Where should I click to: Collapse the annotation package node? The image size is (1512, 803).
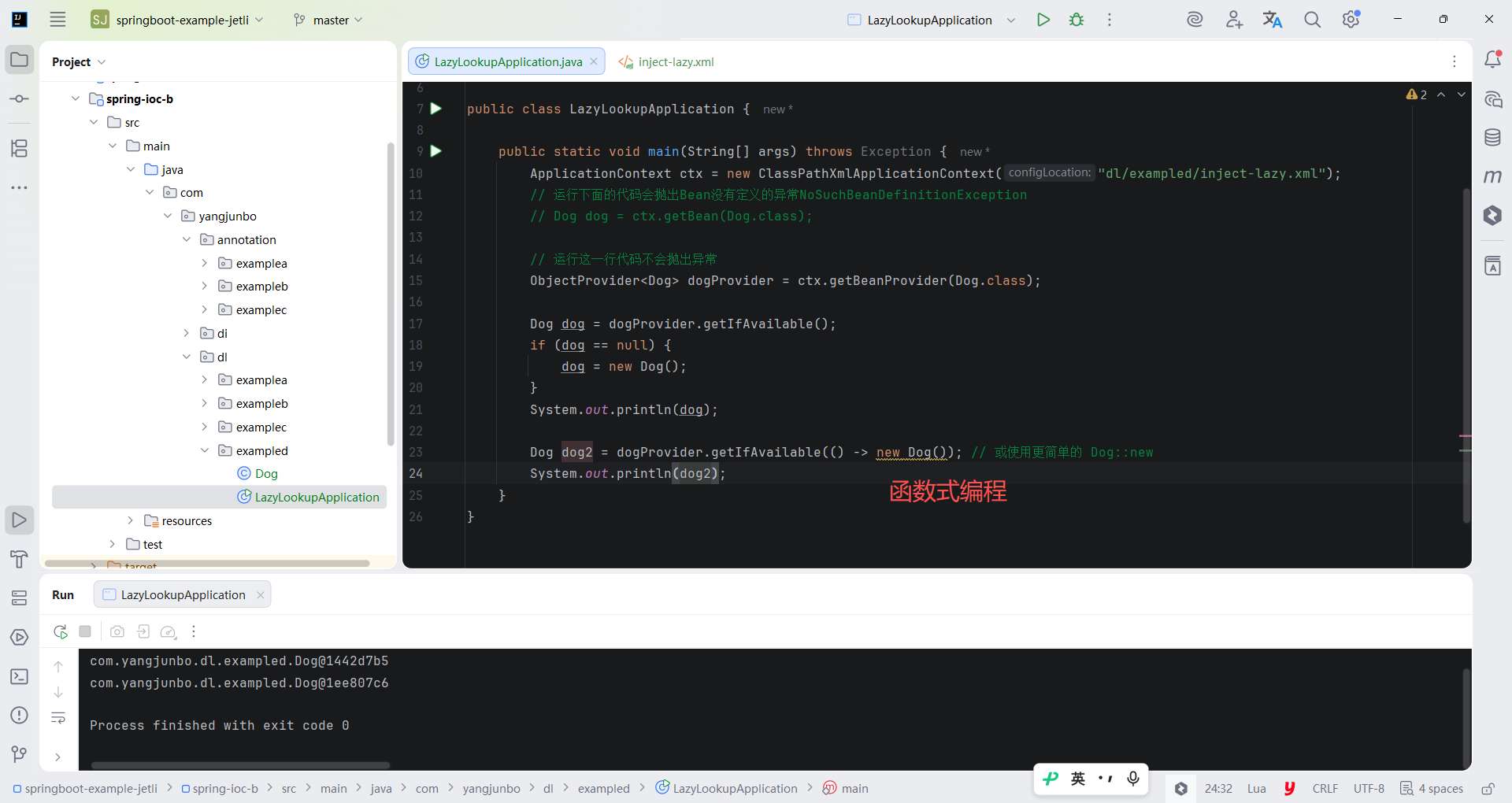pos(187,239)
